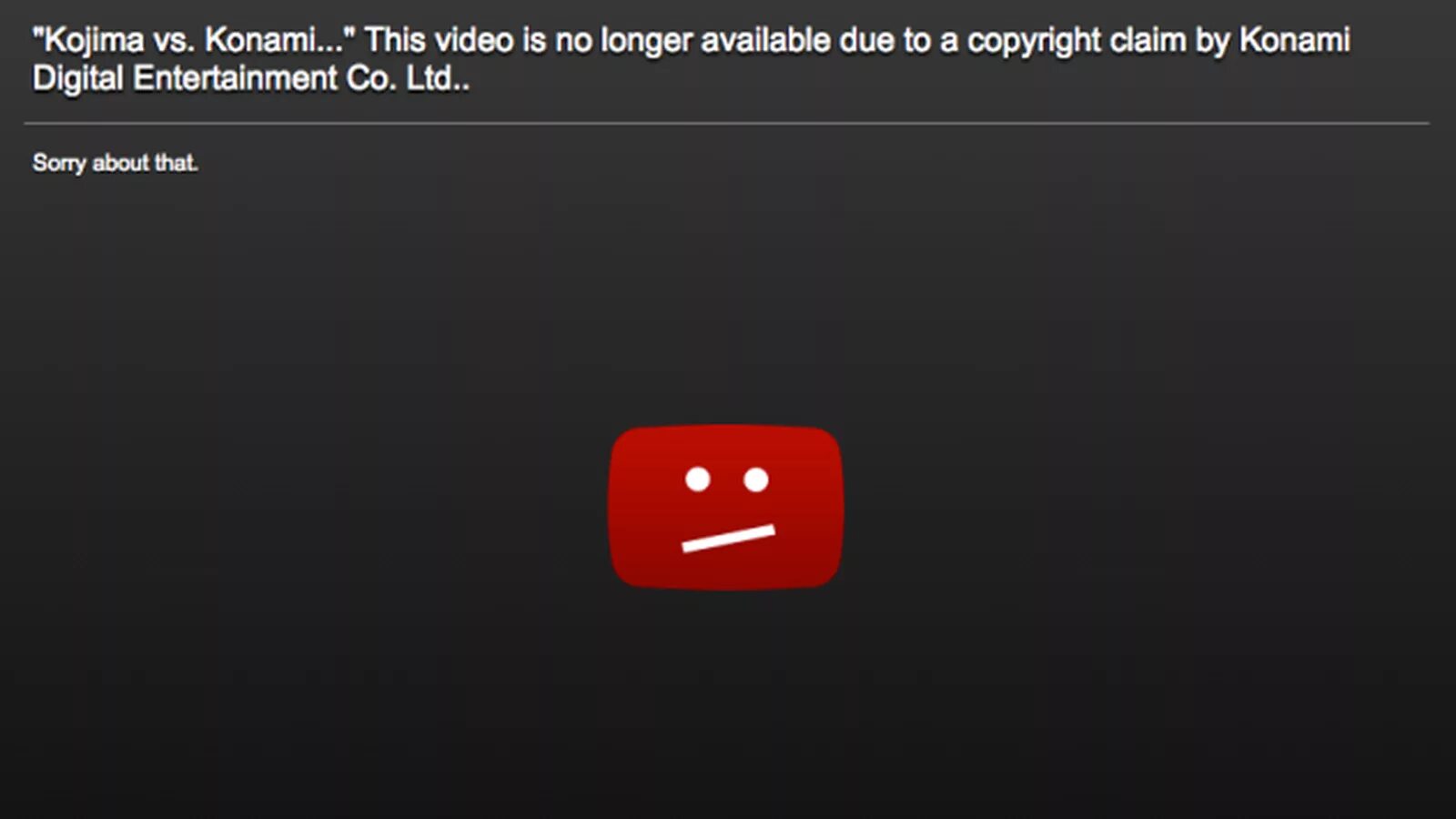Click the word "Sorry" below the divider
The height and width of the screenshot is (819, 1456).
click(59, 164)
